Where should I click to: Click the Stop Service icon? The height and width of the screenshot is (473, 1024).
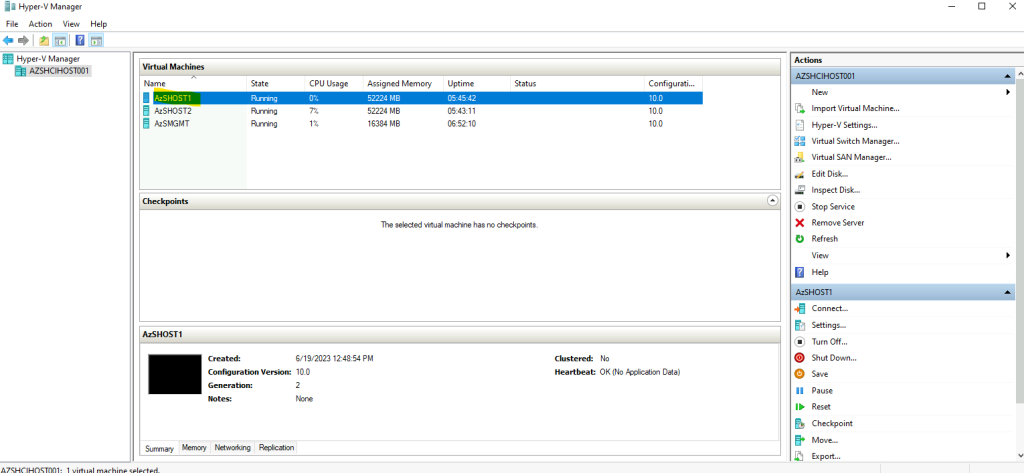(799, 206)
